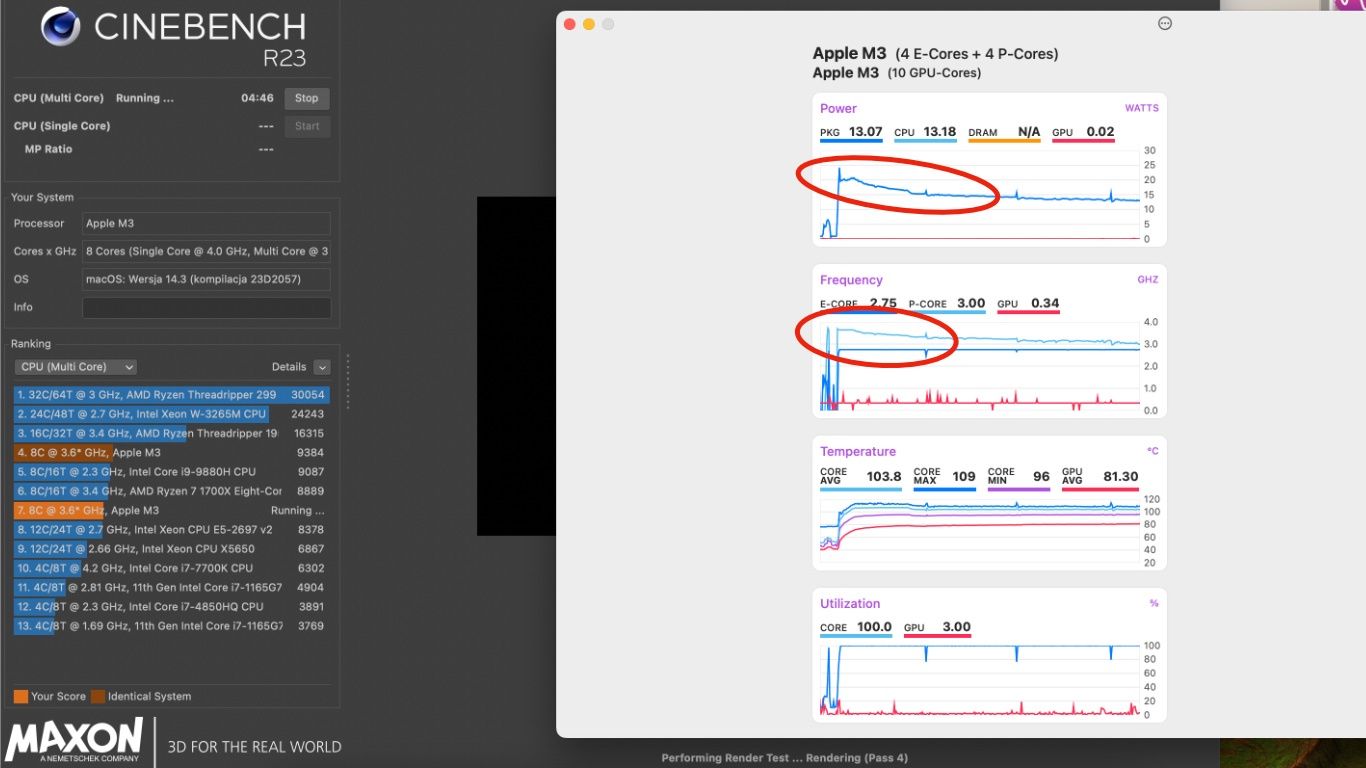This screenshot has height=768, width=1366.
Task: Close the Apple M3 monitor window
Action: [570, 24]
